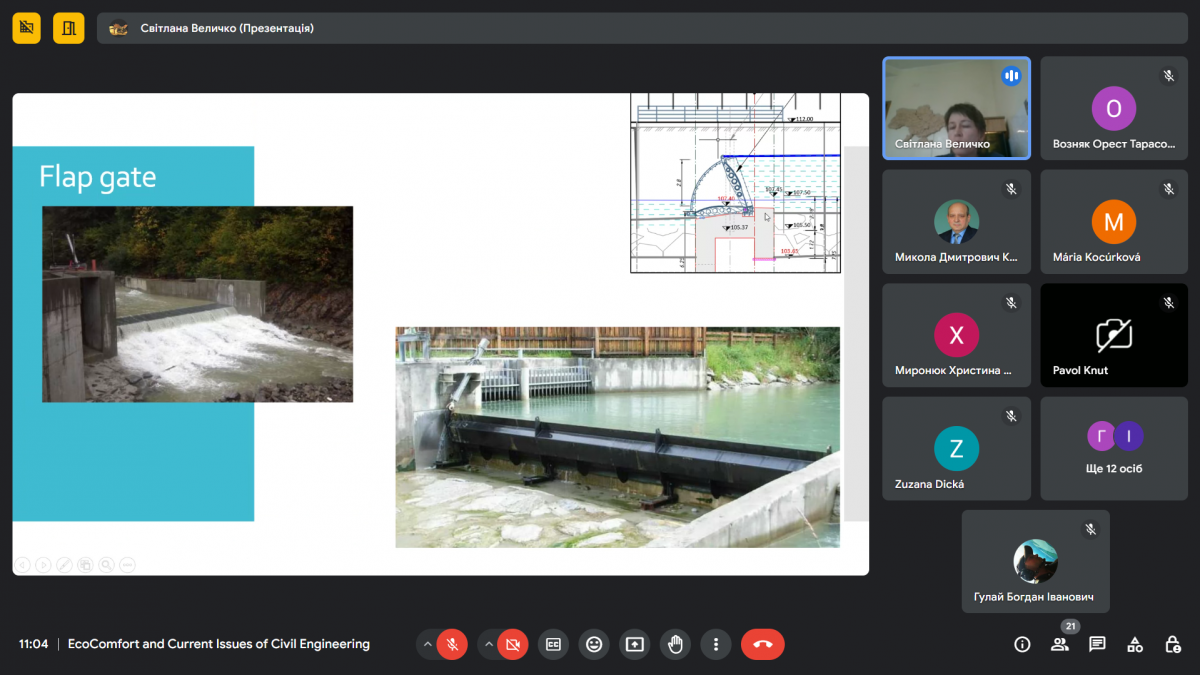Expand video settings arrow beside camera
This screenshot has width=1200, height=675.
click(x=488, y=645)
